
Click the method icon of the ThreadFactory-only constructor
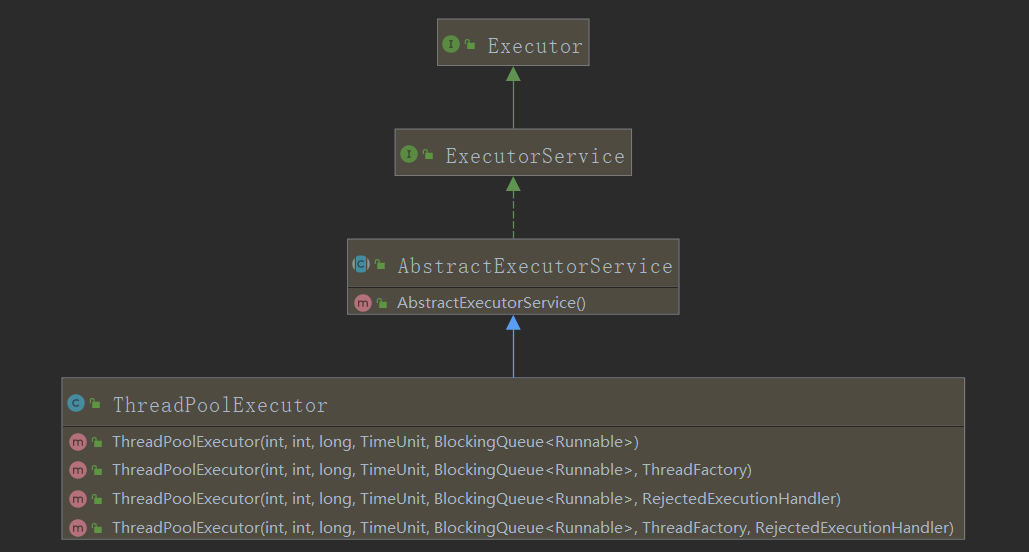point(78,470)
